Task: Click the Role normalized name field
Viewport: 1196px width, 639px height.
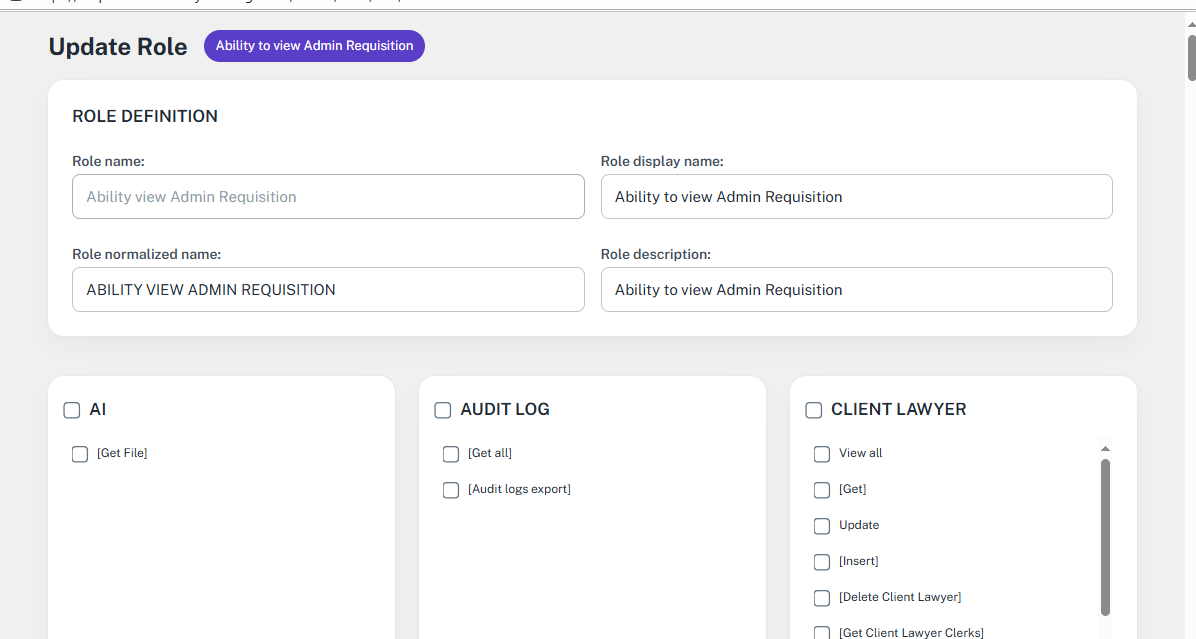Action: tap(328, 290)
